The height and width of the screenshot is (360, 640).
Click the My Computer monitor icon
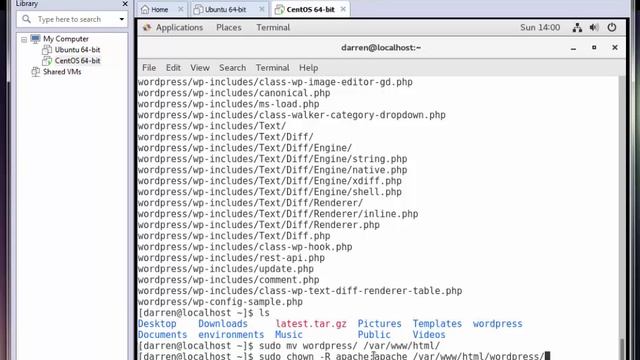pos(36,39)
